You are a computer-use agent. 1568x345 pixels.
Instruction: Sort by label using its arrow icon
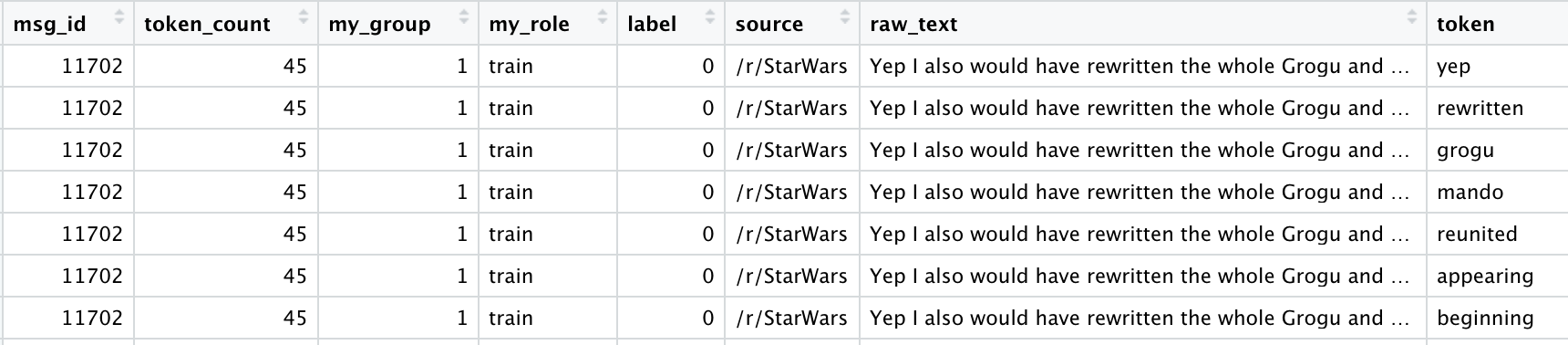pyautogui.click(x=711, y=16)
